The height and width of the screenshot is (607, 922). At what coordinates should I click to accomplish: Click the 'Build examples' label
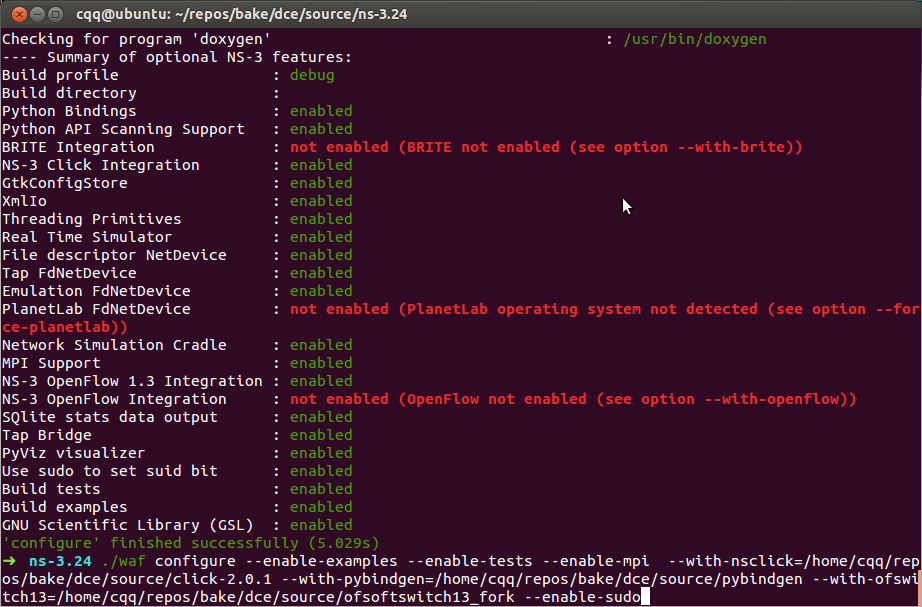pyautogui.click(x=65, y=507)
